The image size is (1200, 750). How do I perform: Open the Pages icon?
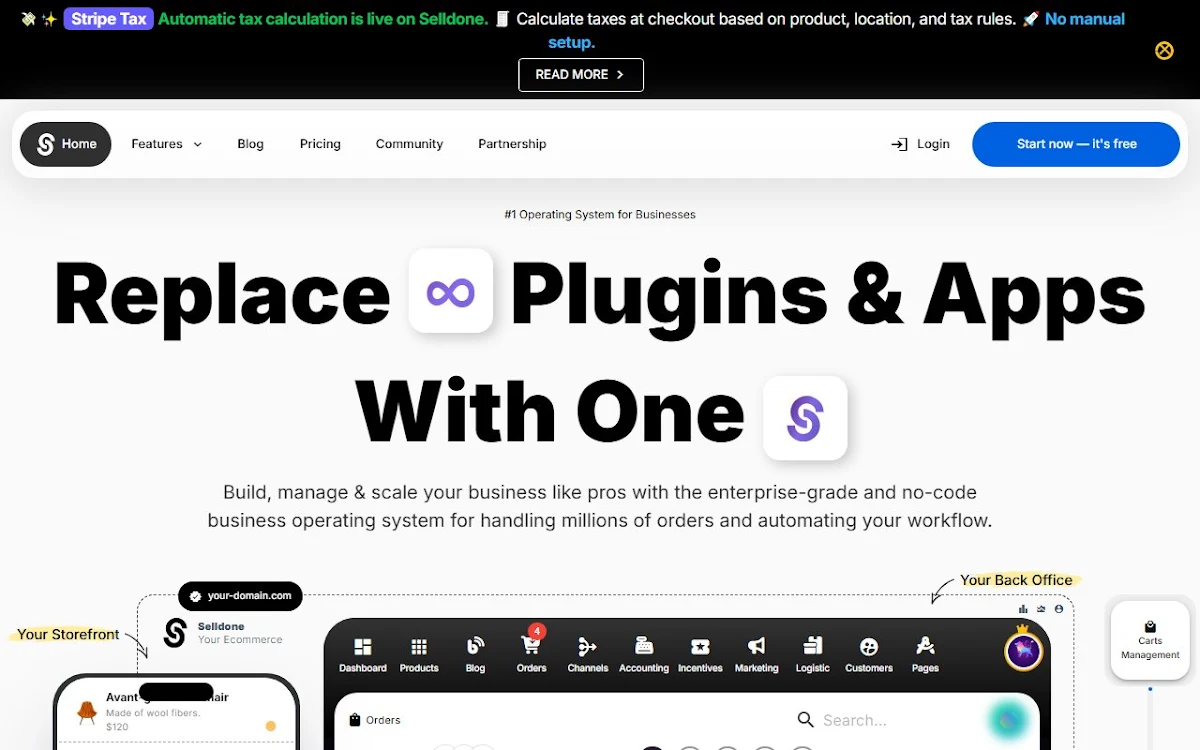(925, 647)
